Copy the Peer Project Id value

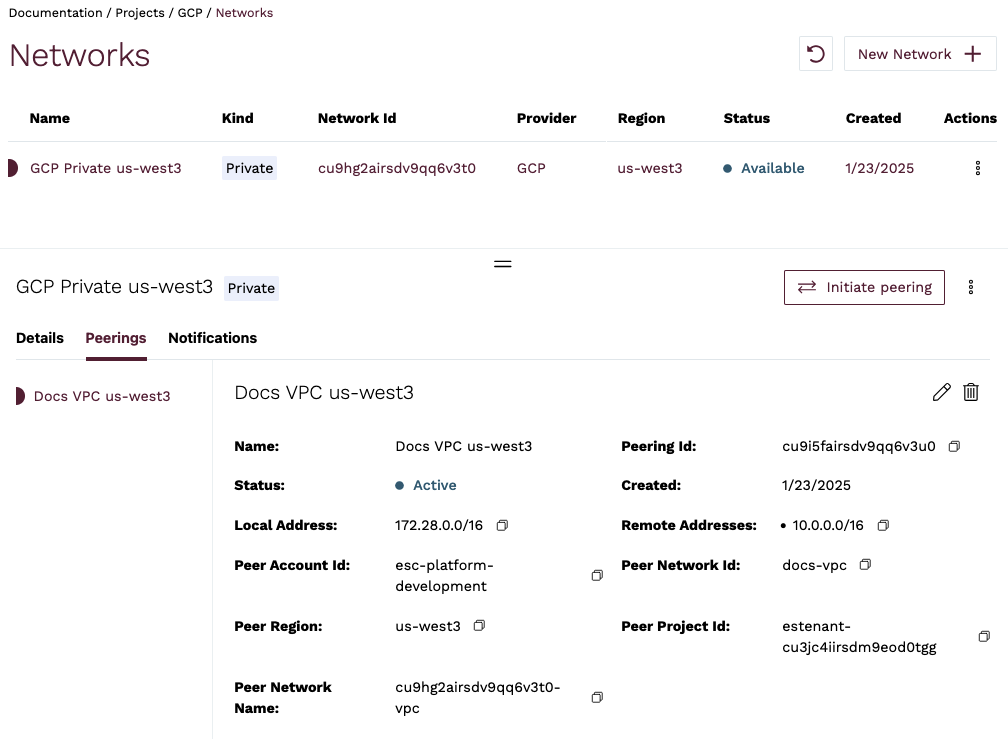[x=984, y=637]
